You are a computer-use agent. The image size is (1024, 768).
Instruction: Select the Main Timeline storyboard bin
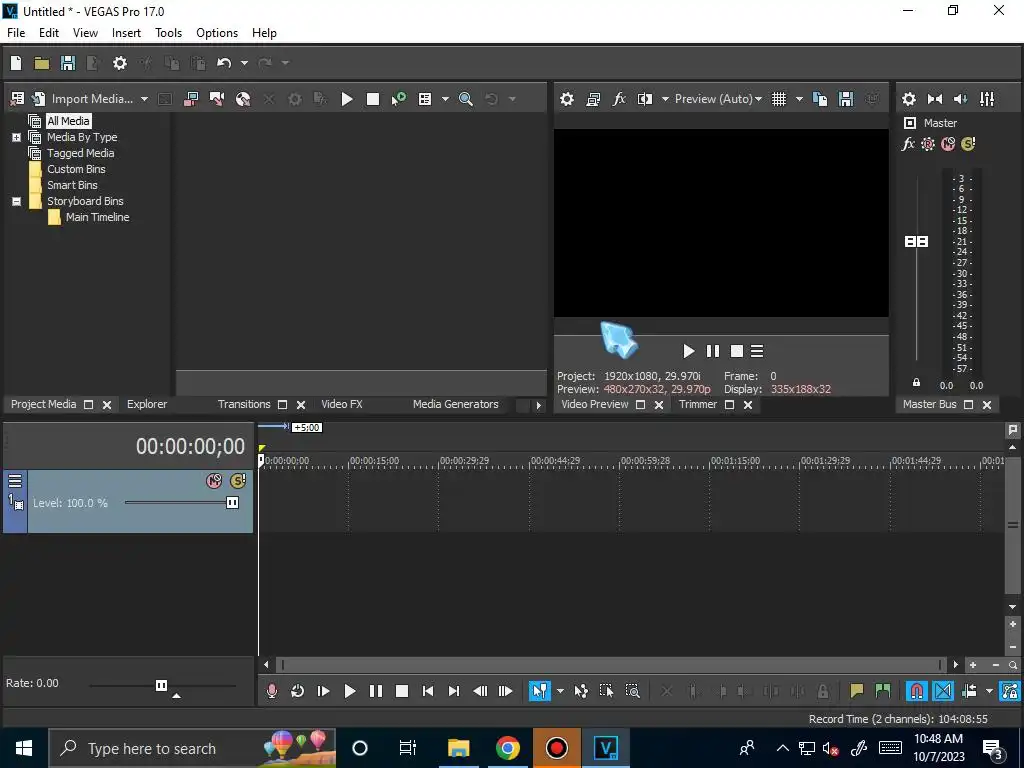pyautogui.click(x=97, y=217)
